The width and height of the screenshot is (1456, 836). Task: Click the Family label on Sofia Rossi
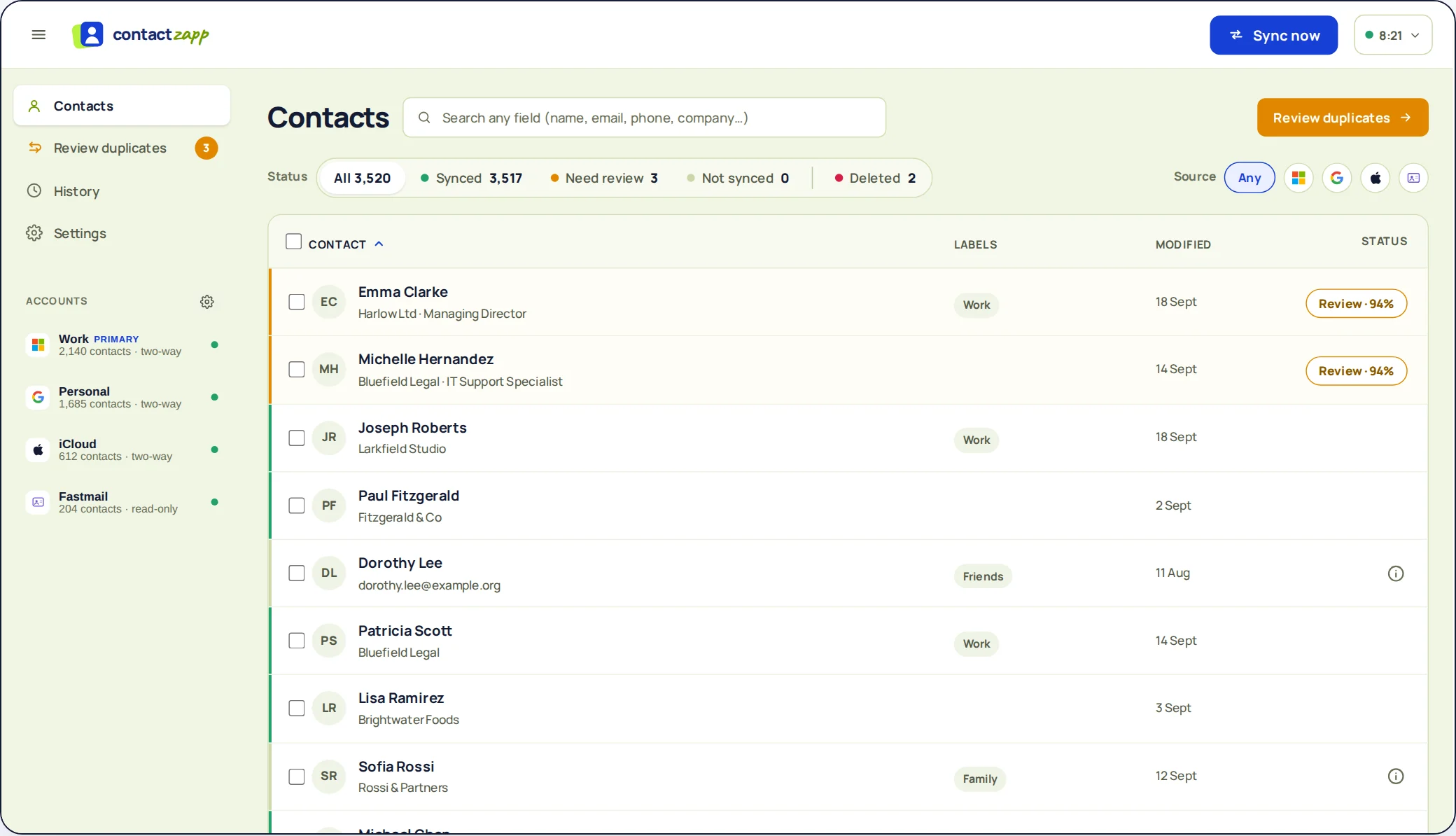click(x=979, y=779)
